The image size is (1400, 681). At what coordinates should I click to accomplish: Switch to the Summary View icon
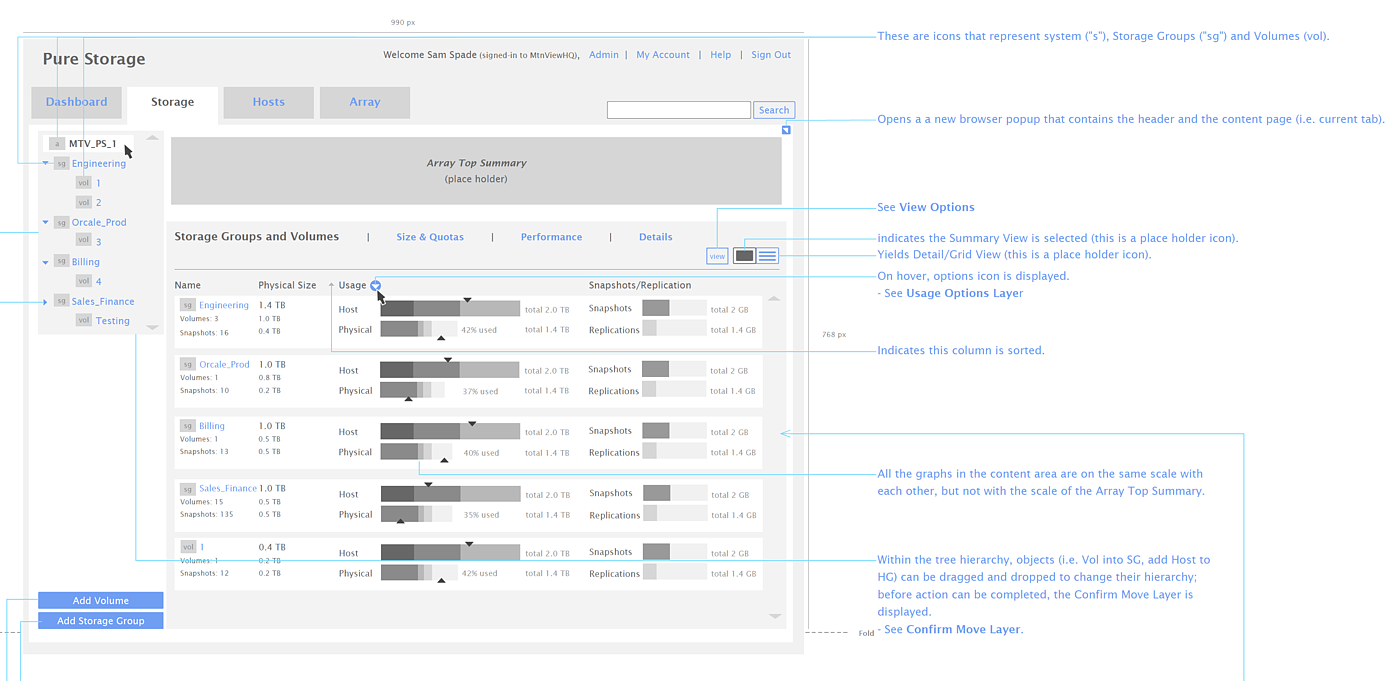coord(744,256)
